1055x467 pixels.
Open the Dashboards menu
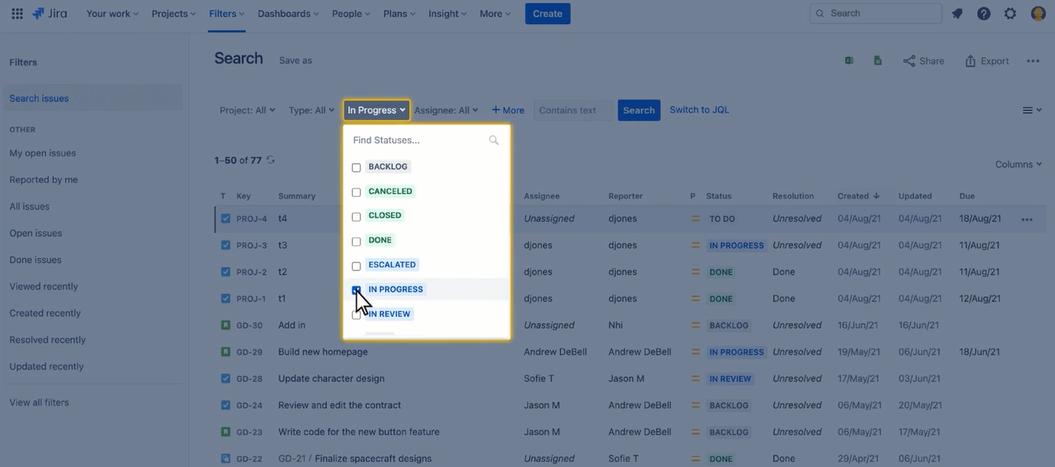(288, 13)
